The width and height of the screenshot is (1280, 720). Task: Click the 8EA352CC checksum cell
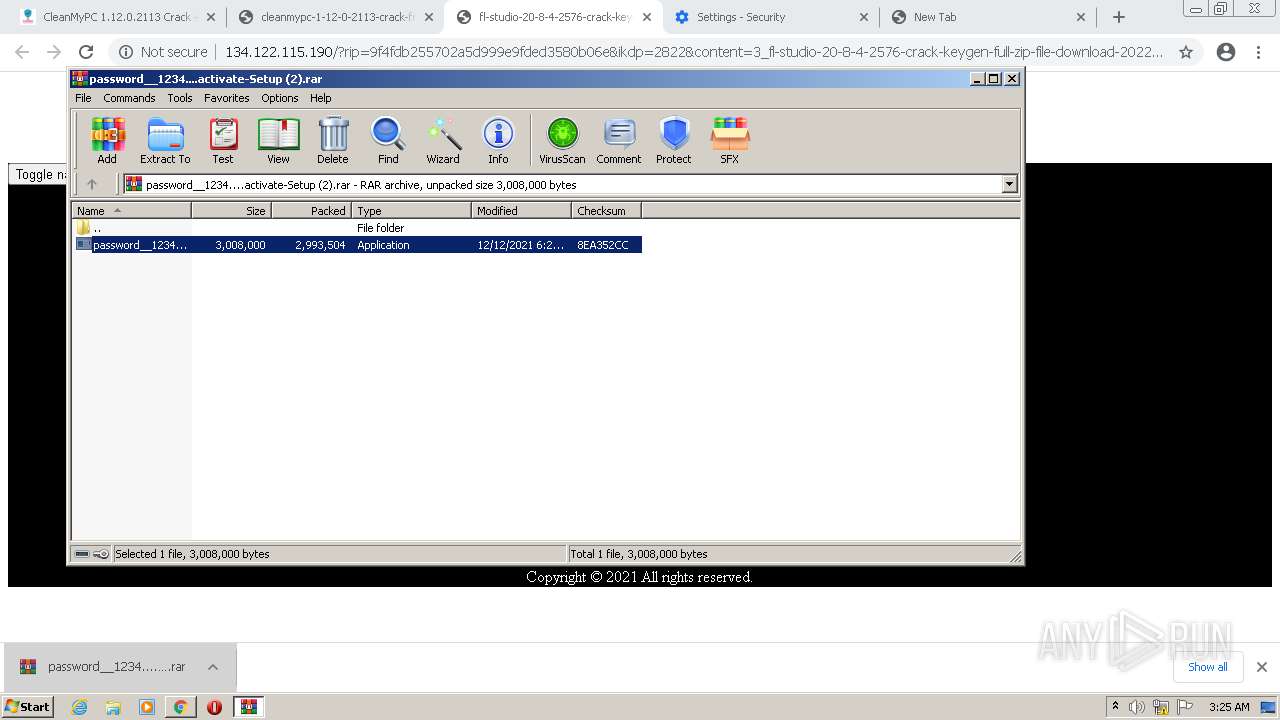point(603,245)
